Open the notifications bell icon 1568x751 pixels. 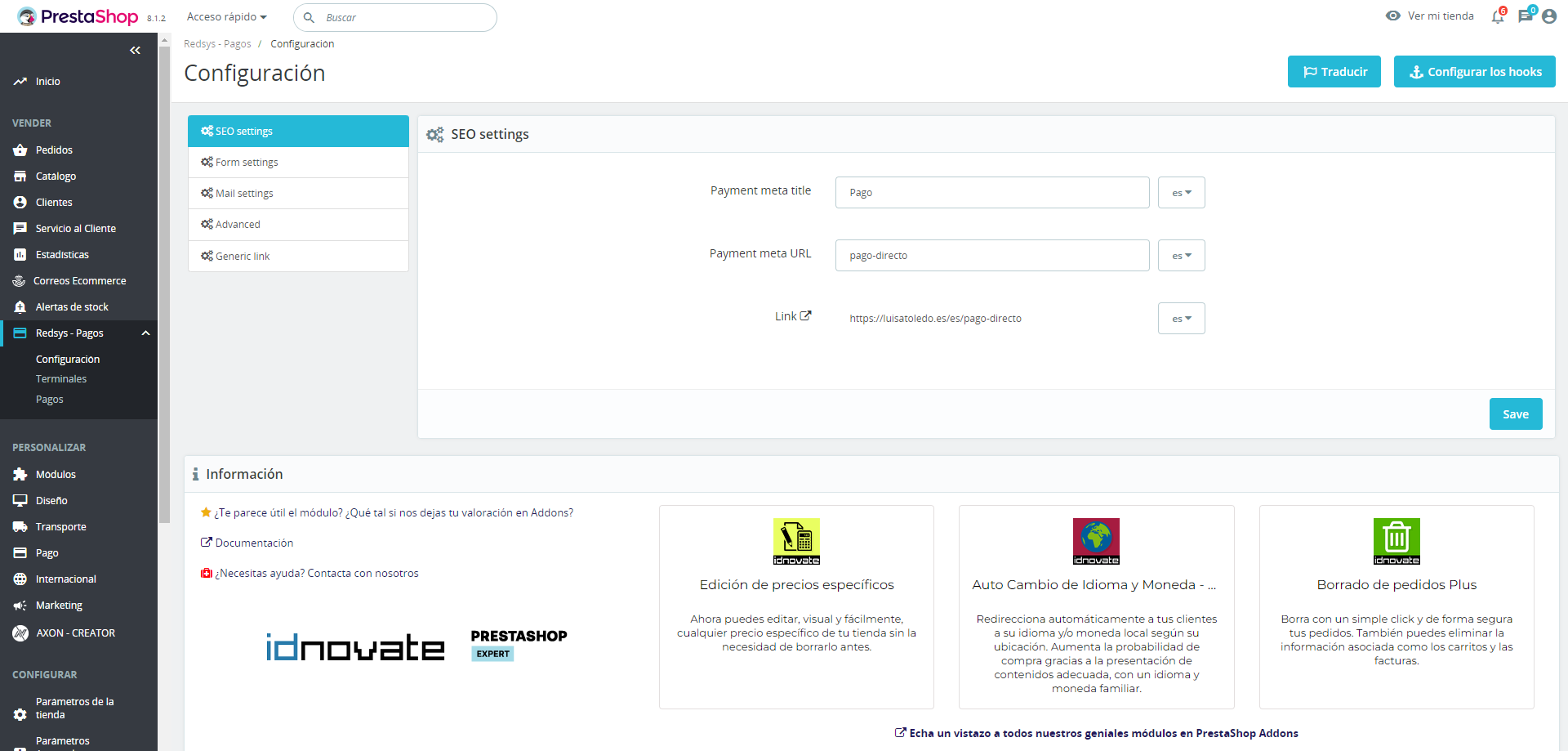[1497, 16]
